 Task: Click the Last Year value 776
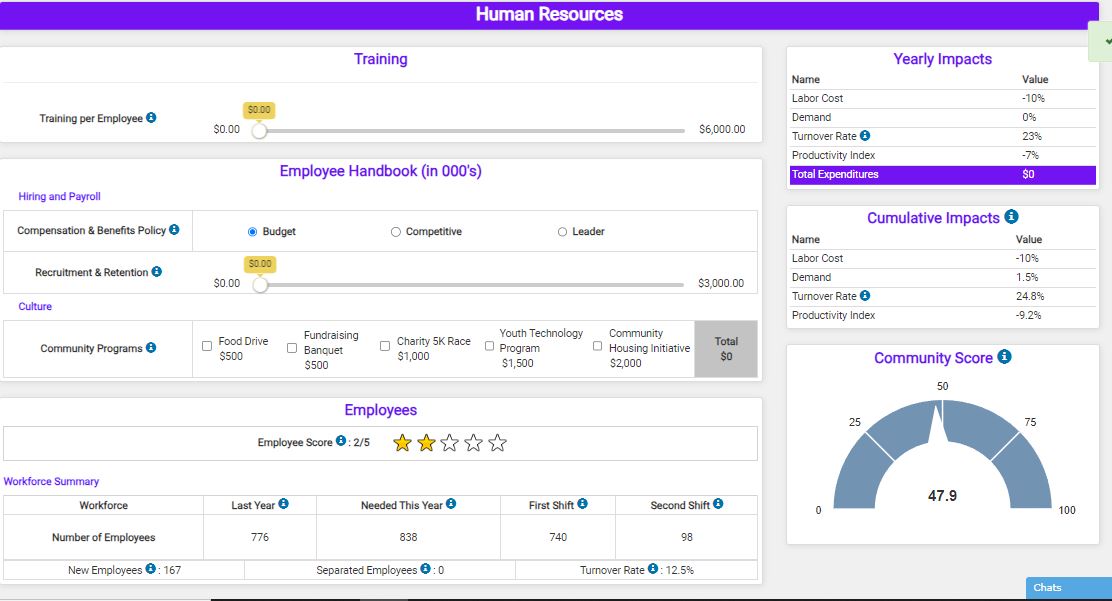260,537
